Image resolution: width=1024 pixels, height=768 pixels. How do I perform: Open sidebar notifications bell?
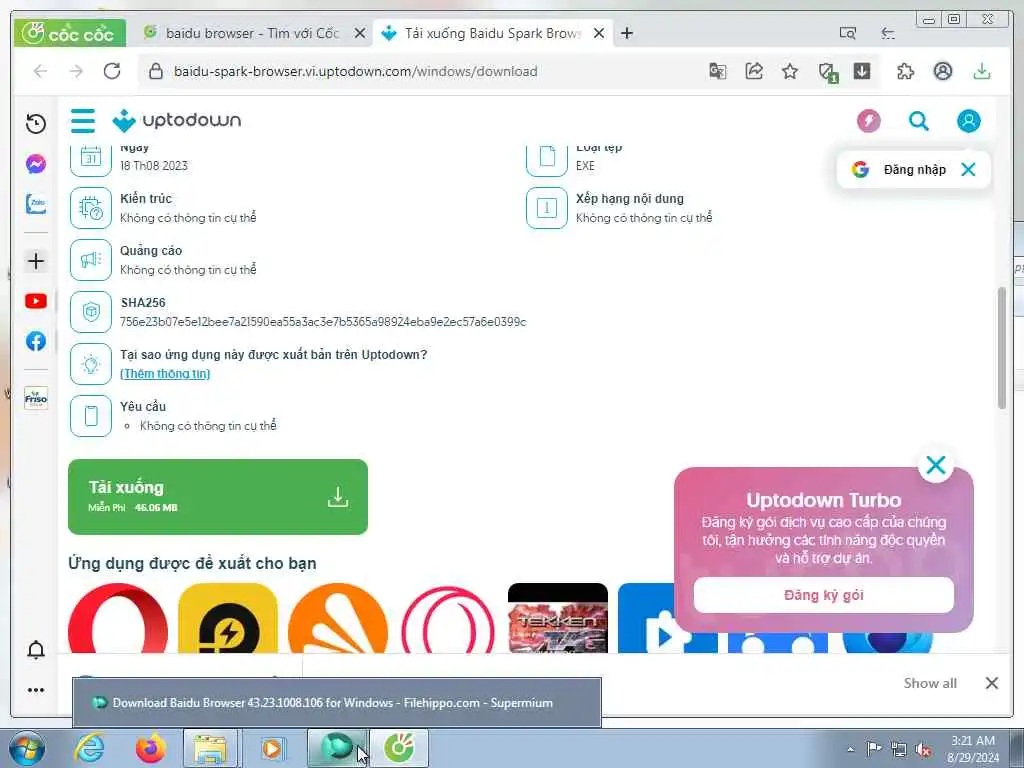36,650
